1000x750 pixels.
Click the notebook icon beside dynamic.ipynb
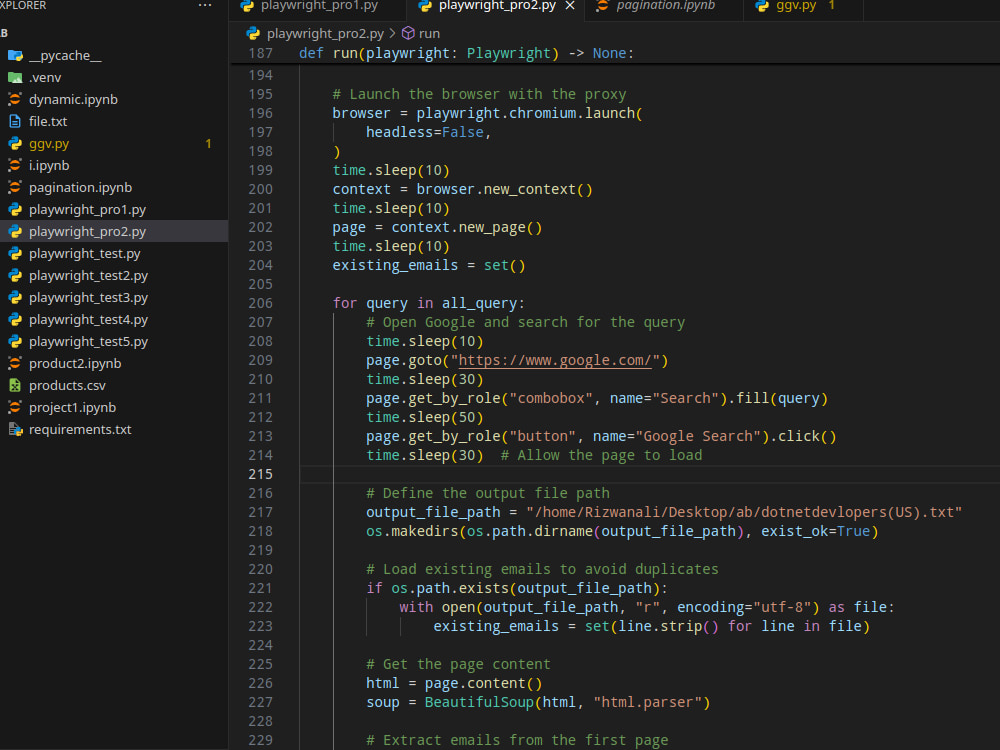coord(14,99)
